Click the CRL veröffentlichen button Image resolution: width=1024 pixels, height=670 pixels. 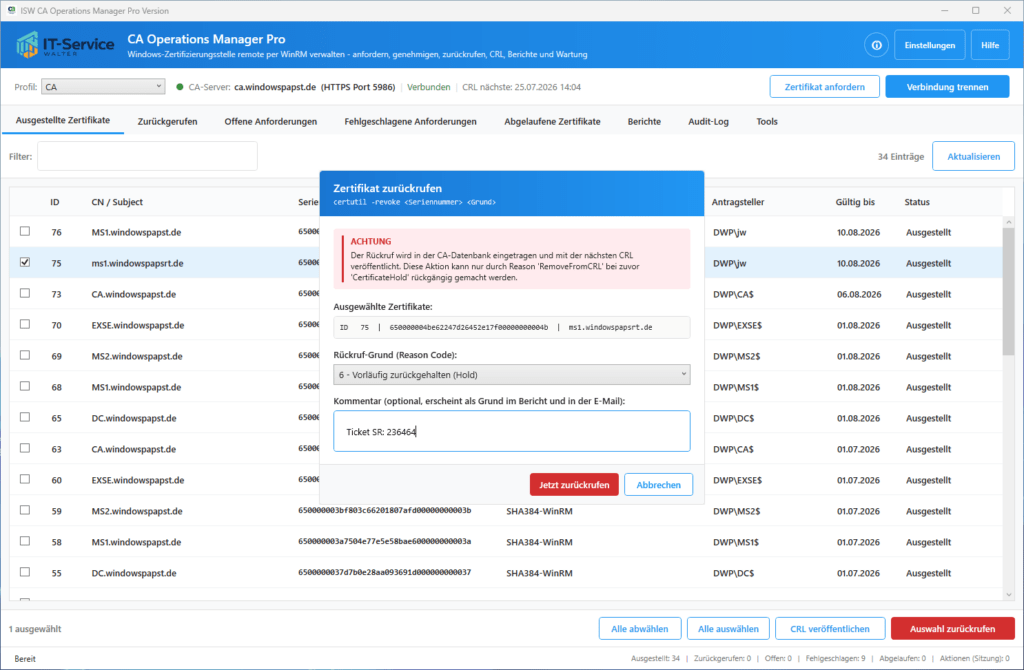coord(829,629)
